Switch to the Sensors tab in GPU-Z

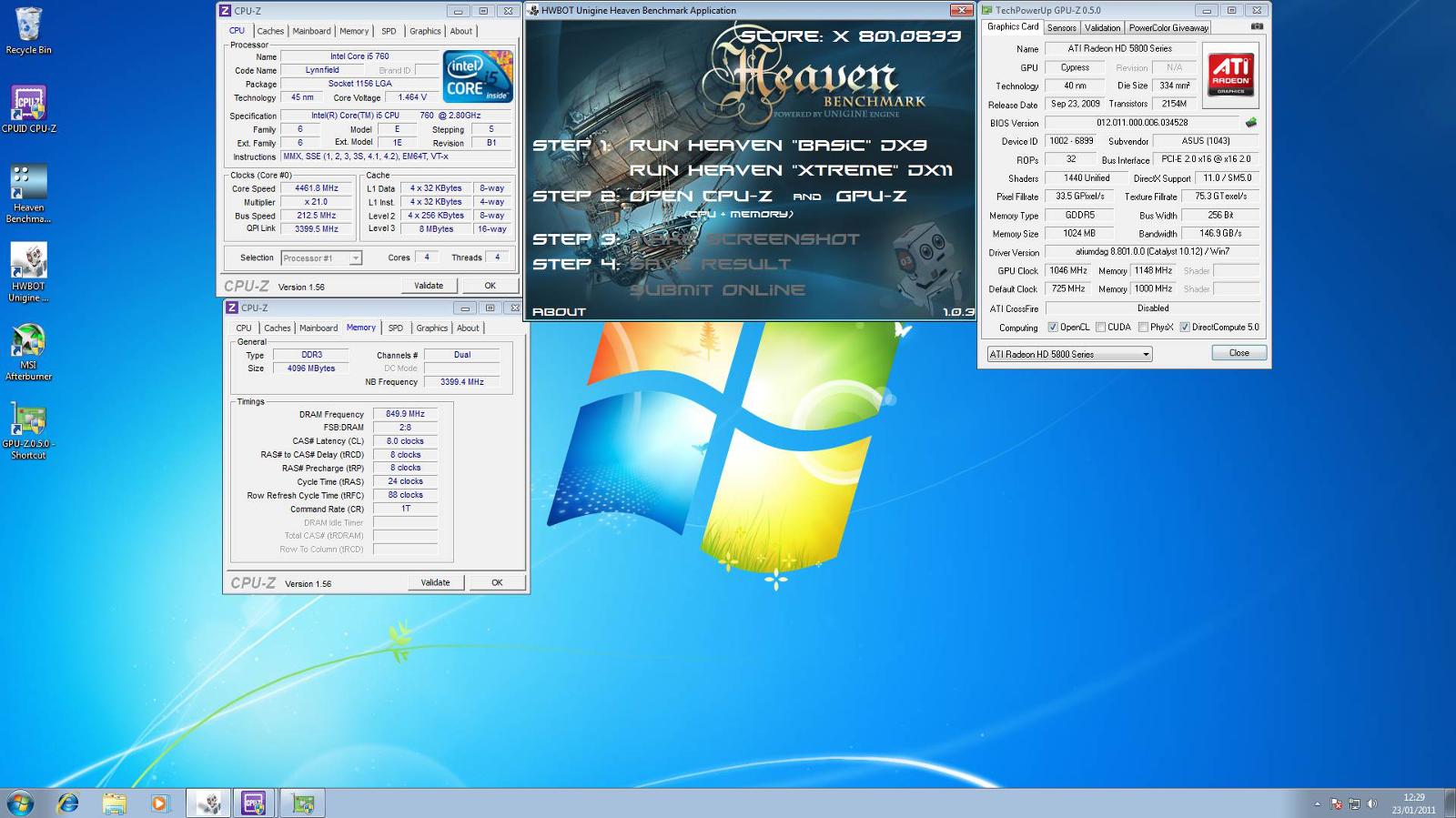(1061, 28)
